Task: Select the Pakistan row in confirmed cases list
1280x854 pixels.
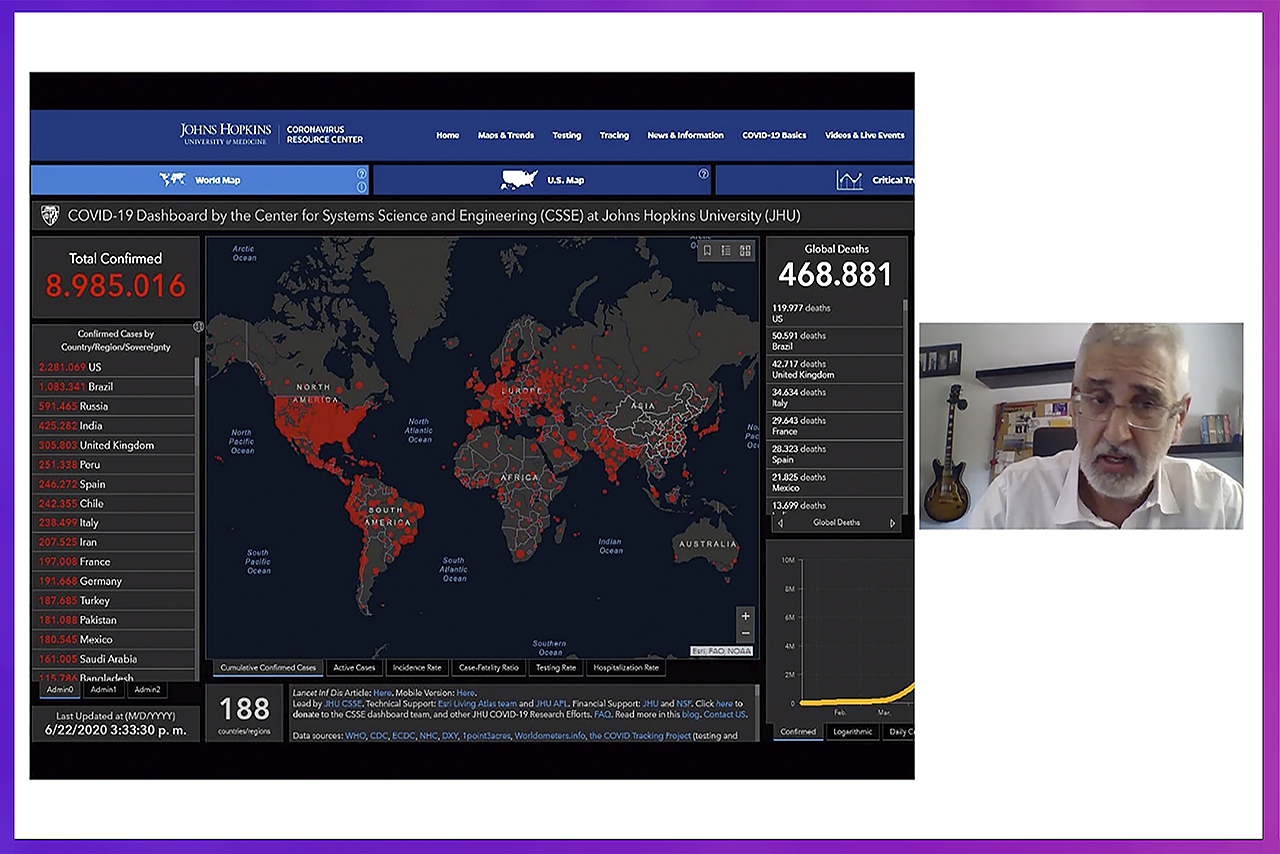Action: coord(115,620)
